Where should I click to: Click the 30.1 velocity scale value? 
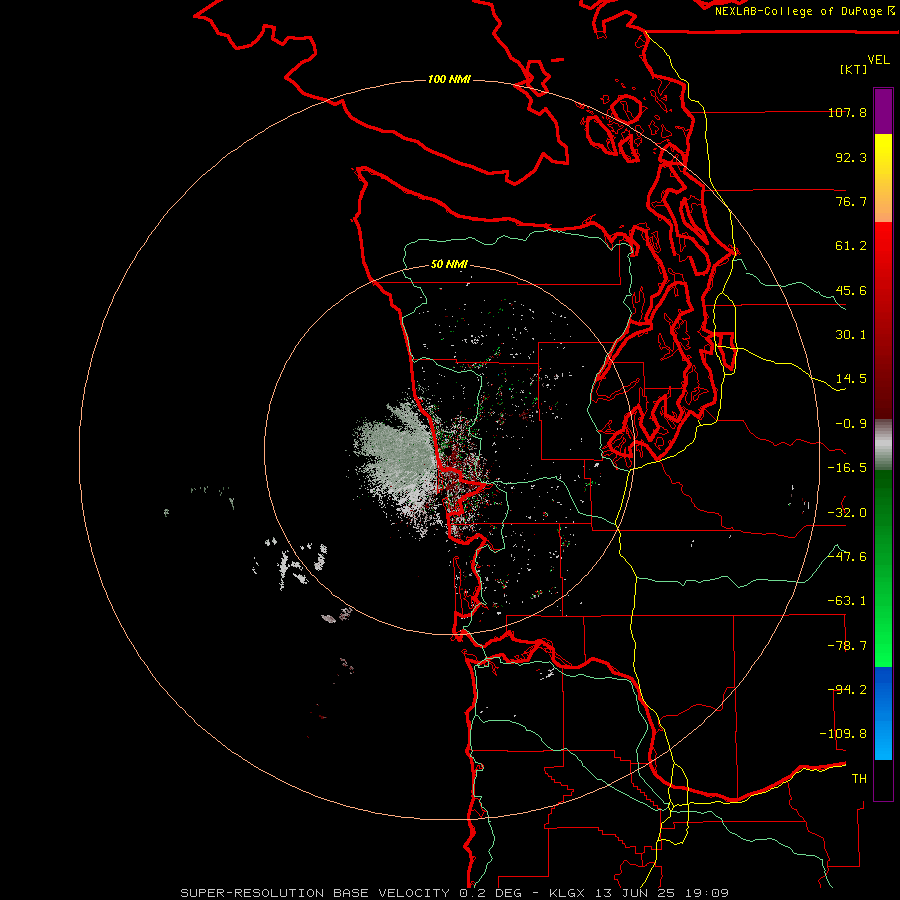coord(851,335)
